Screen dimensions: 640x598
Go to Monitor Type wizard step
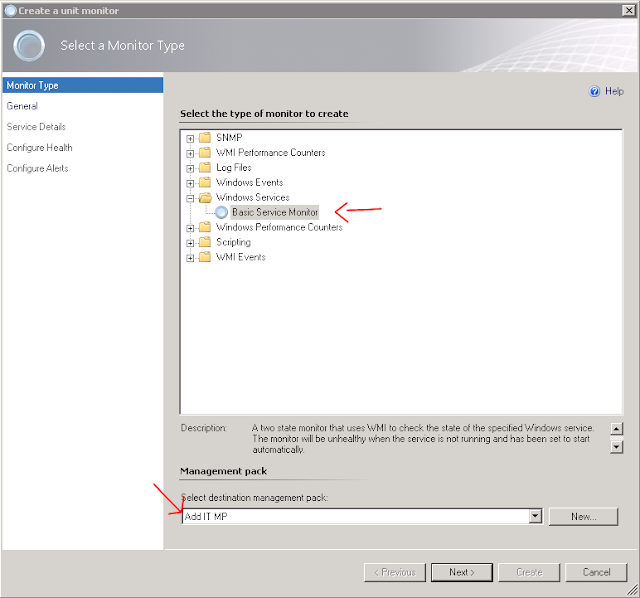(x=83, y=85)
